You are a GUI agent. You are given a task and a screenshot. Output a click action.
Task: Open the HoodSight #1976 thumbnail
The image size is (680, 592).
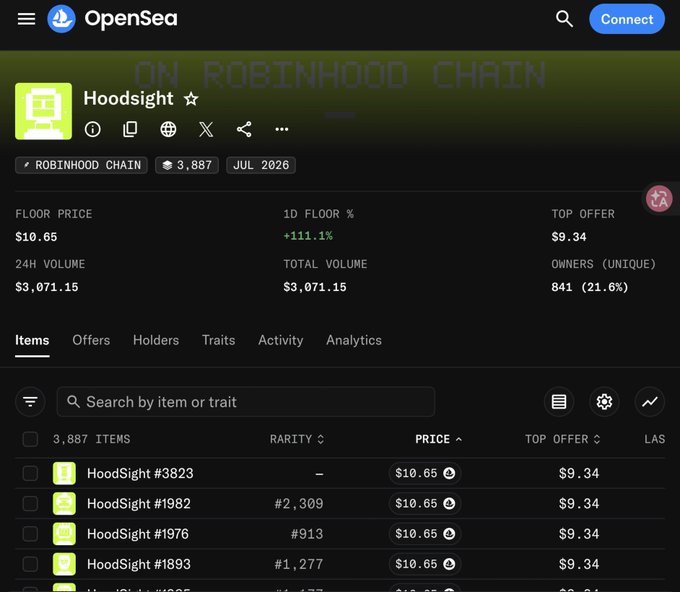[64, 534]
